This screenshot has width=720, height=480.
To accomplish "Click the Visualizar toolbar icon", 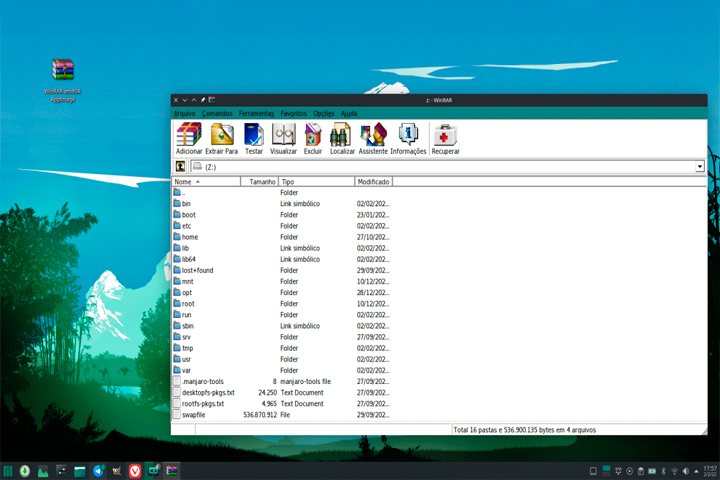I will [x=283, y=138].
